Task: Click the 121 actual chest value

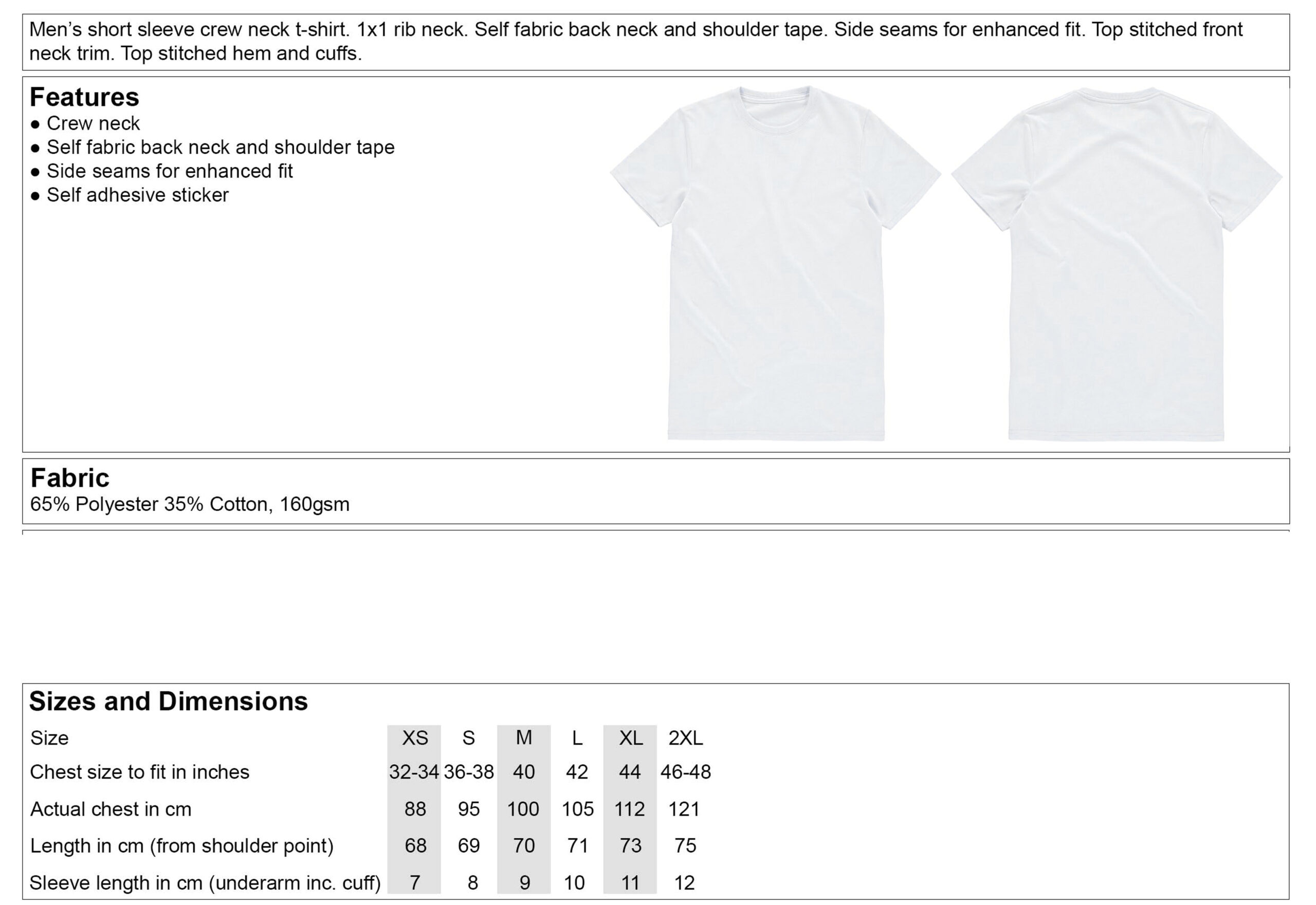Action: pyautogui.click(x=684, y=809)
